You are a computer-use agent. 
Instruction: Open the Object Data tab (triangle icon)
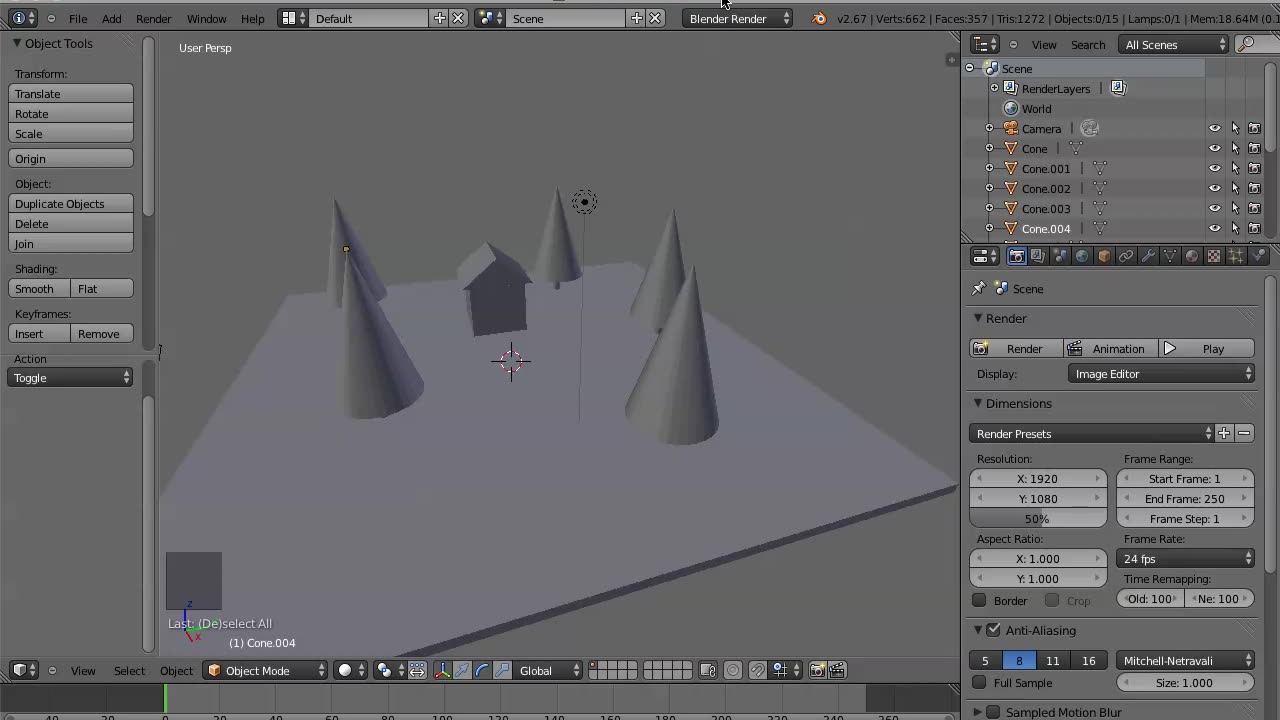point(1170,257)
